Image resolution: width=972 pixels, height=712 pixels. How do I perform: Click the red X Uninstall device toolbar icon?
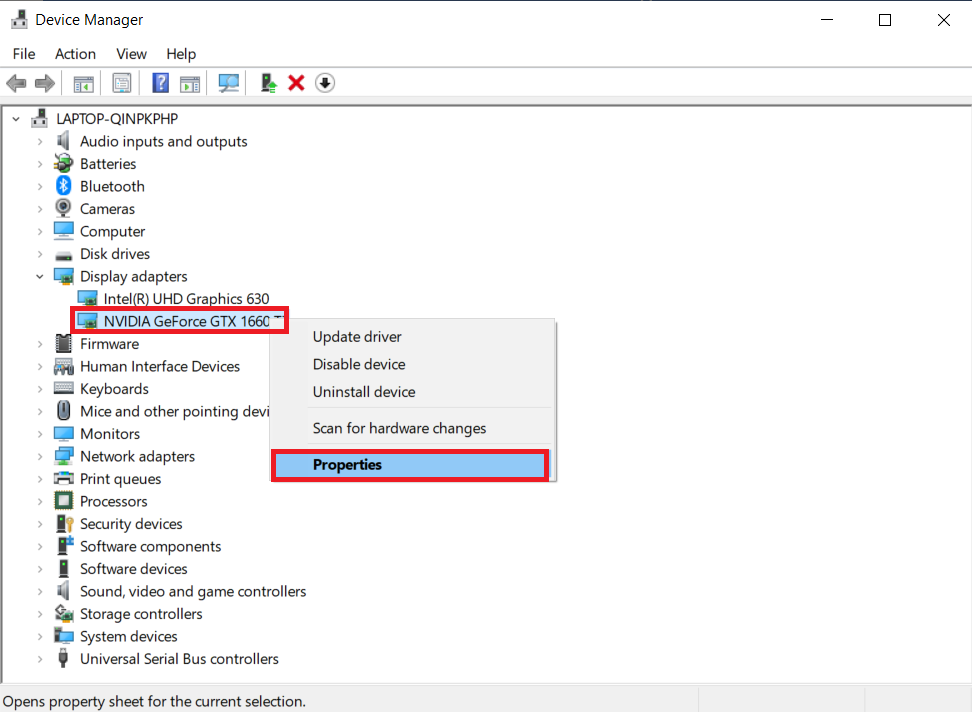(296, 83)
